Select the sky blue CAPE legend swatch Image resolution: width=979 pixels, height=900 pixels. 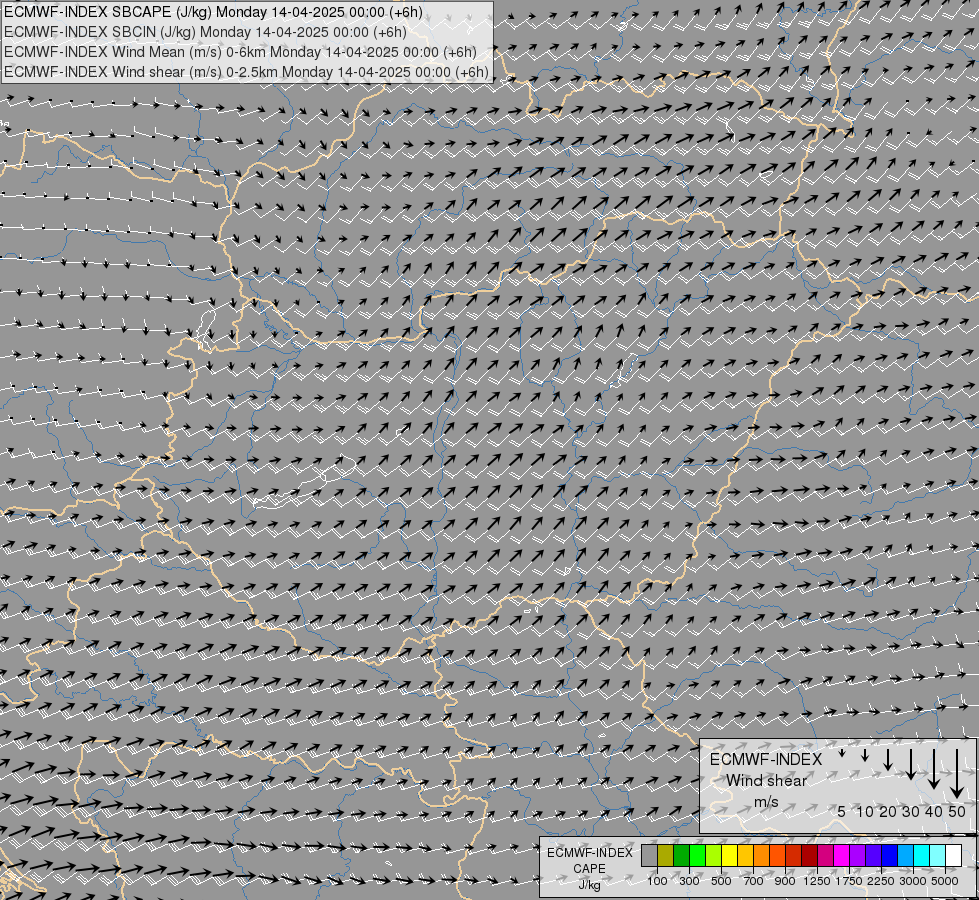(x=905, y=855)
